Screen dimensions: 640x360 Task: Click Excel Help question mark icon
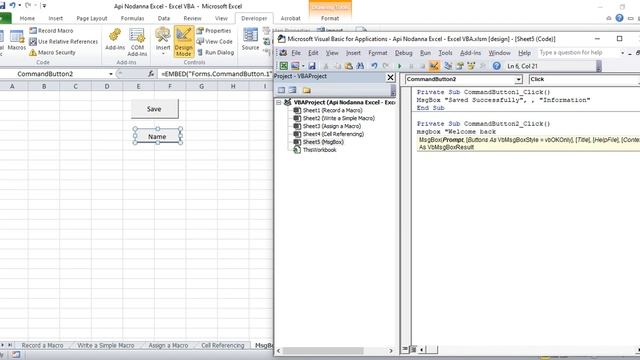pyautogui.click(x=620, y=18)
